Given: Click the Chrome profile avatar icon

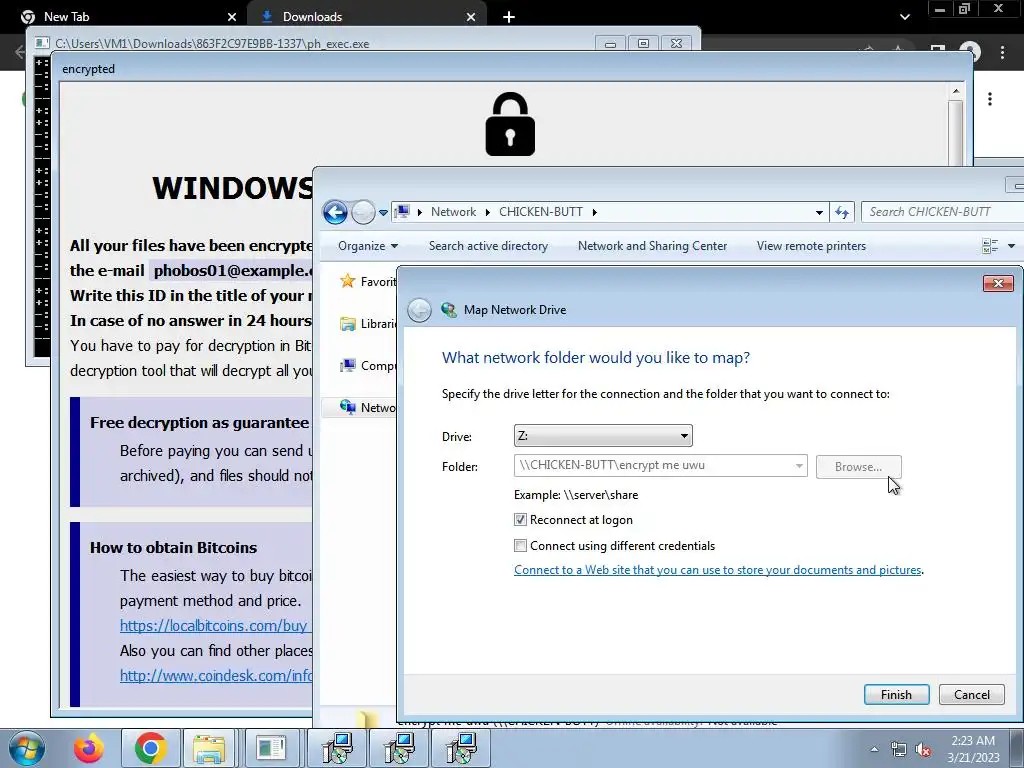Looking at the screenshot, I should tap(970, 52).
